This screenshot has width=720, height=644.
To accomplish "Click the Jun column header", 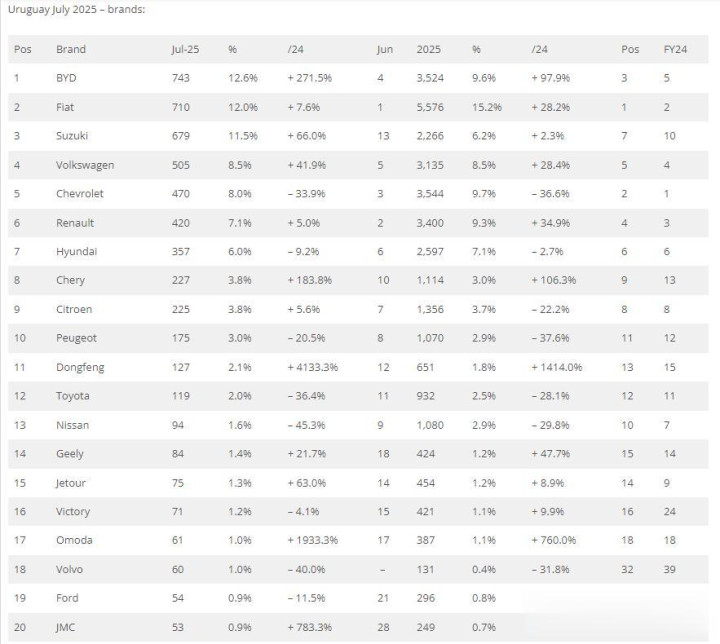I will coord(385,49).
